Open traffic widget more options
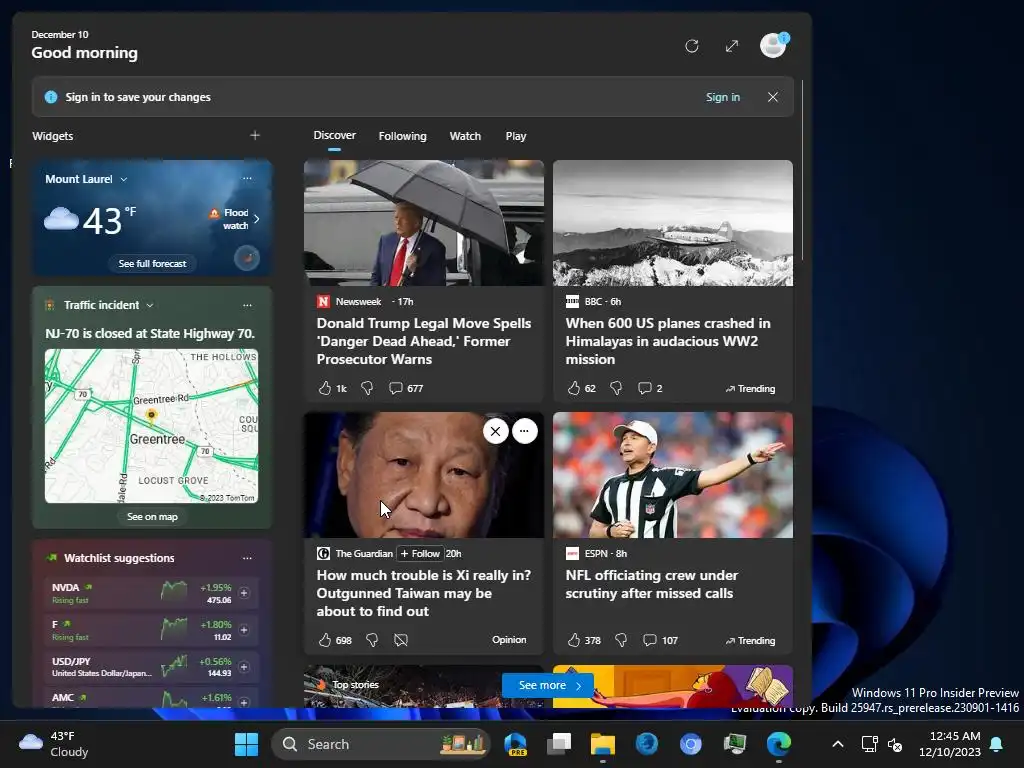1024x768 pixels. pyautogui.click(x=247, y=305)
